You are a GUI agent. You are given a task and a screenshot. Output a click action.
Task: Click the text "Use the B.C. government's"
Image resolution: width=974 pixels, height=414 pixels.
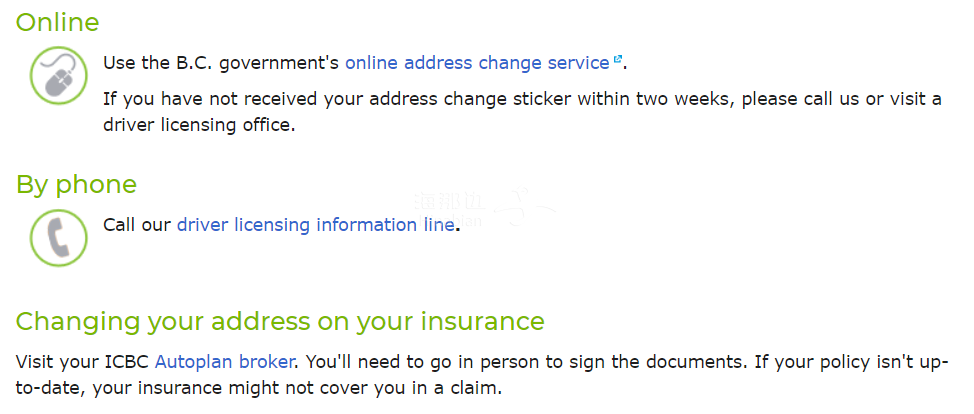point(221,63)
